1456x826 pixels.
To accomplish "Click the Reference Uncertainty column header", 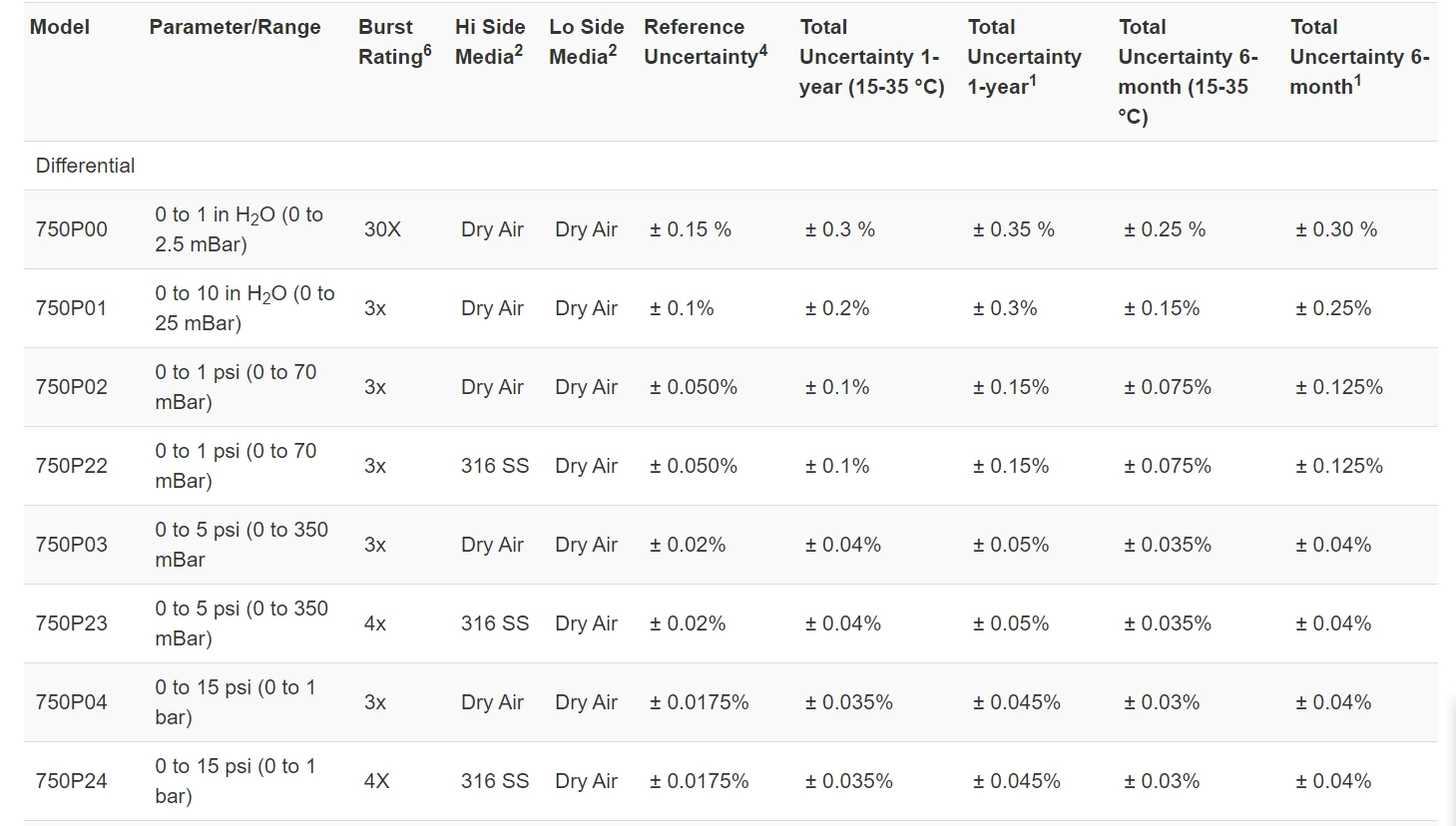I will [x=705, y=42].
